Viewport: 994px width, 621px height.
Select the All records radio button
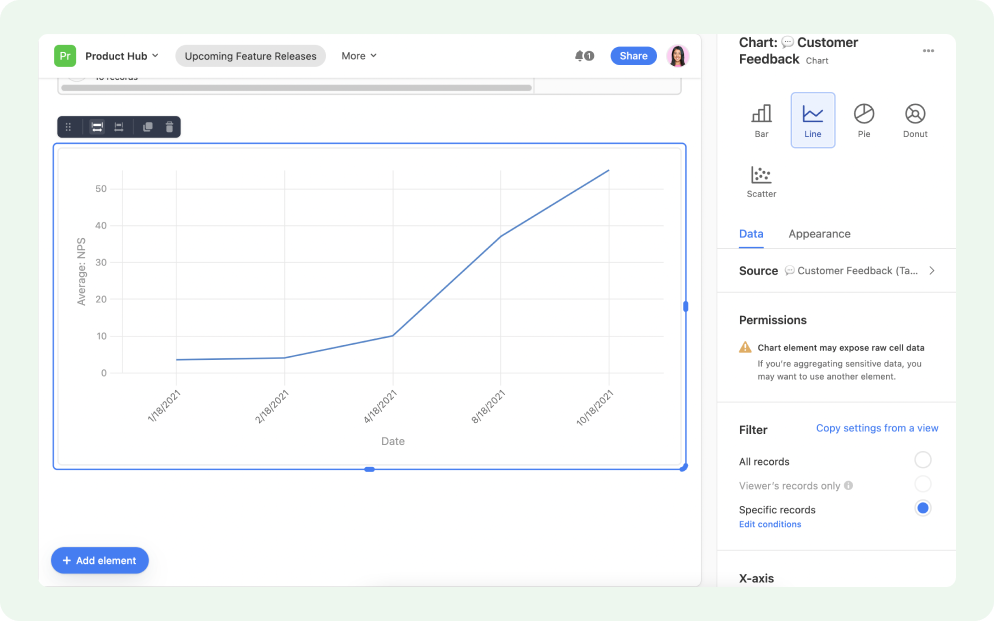coord(922,460)
